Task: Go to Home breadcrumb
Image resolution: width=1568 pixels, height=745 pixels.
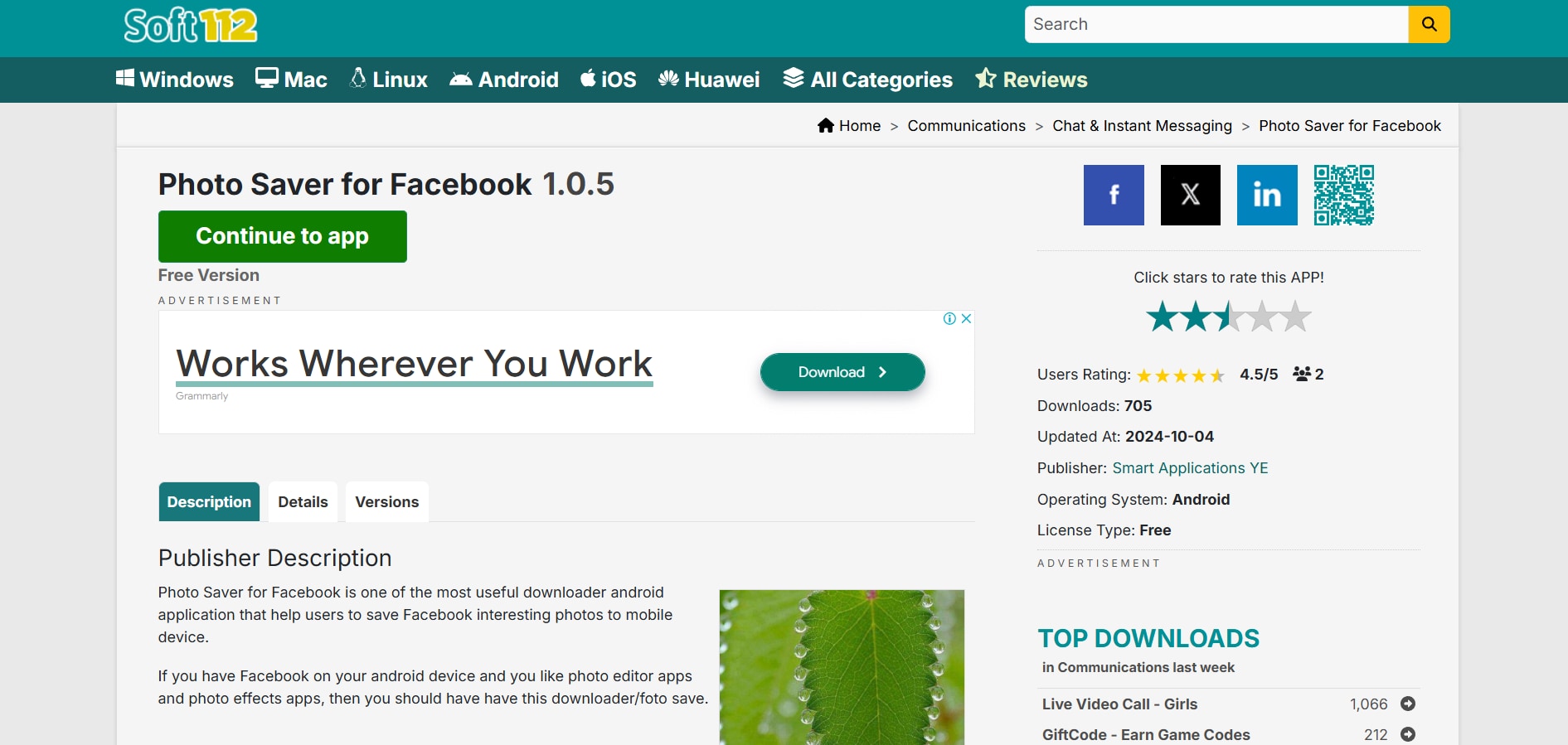Action: click(849, 126)
